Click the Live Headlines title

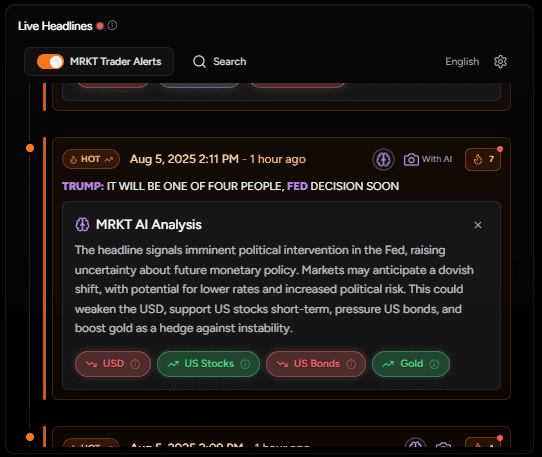[55, 26]
